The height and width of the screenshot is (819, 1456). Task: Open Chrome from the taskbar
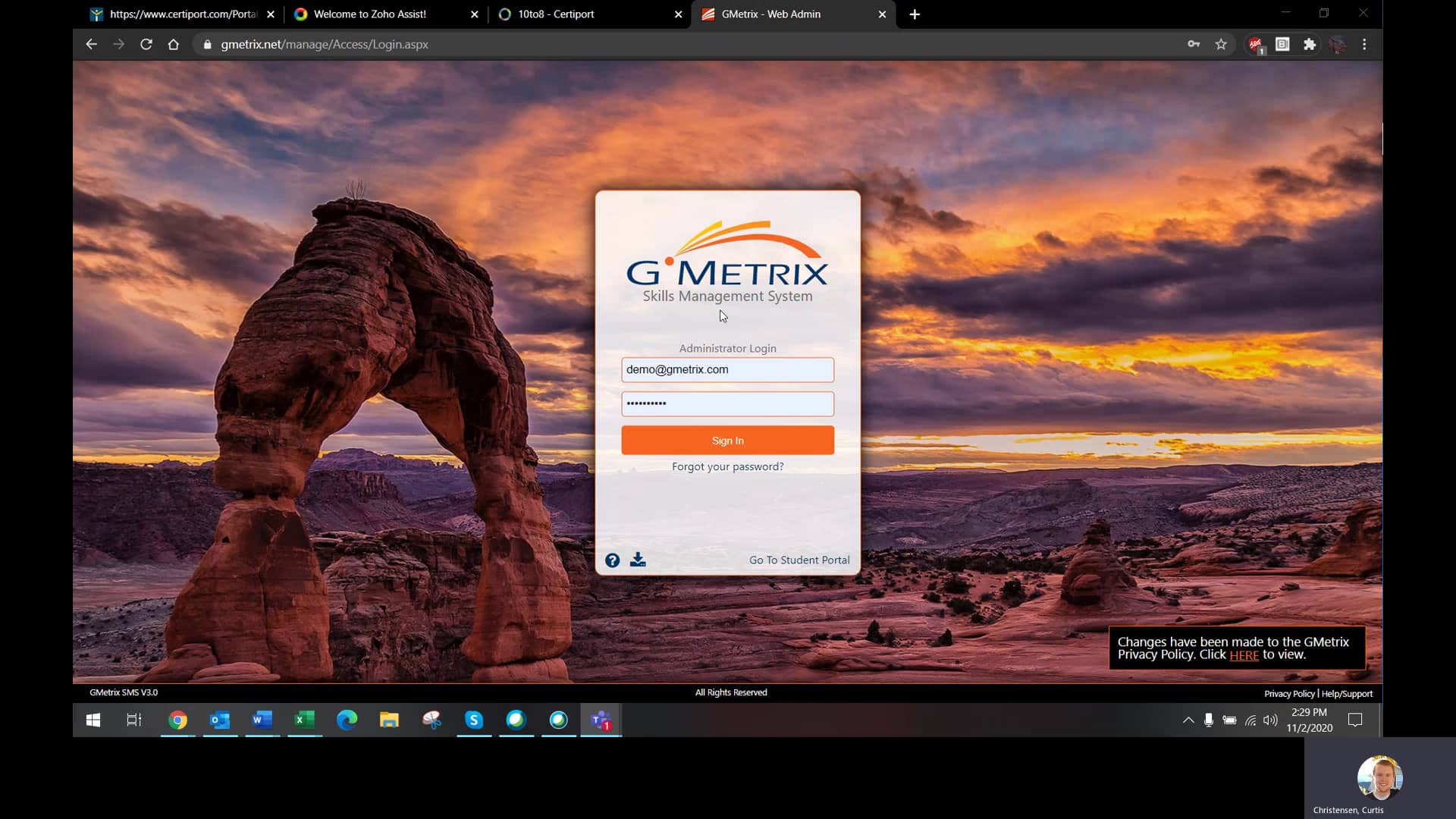pos(177,720)
